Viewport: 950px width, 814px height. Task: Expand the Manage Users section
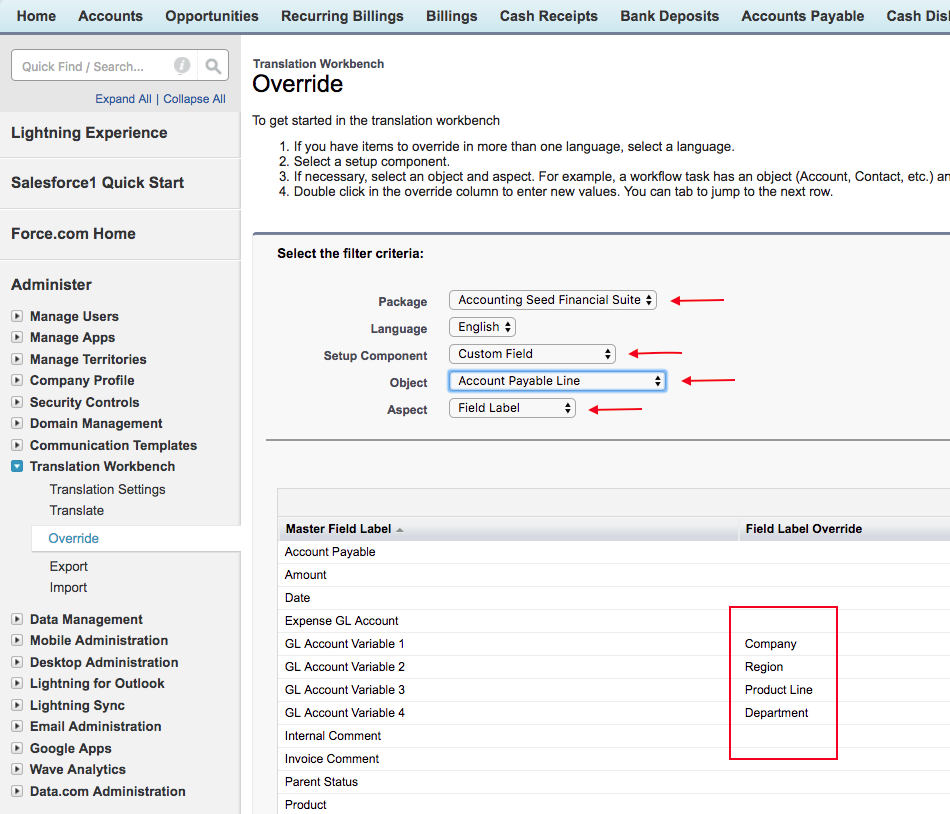tap(17, 316)
